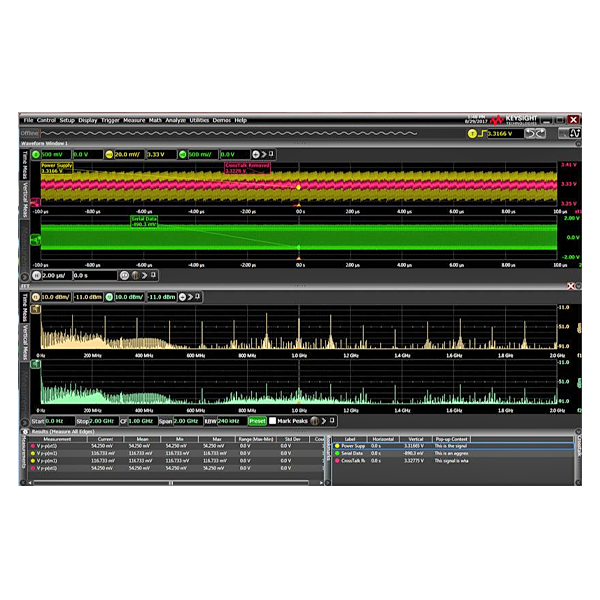Click the Power Supply waveform label

click(x=57, y=168)
